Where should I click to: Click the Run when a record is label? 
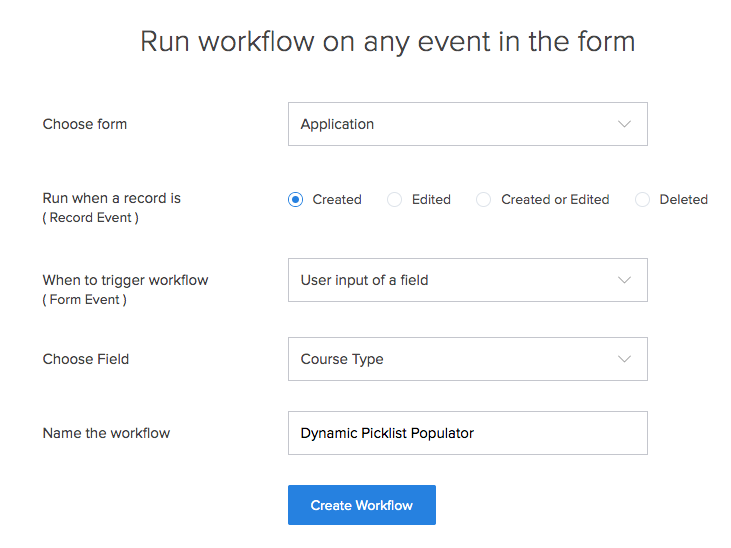coord(112,198)
